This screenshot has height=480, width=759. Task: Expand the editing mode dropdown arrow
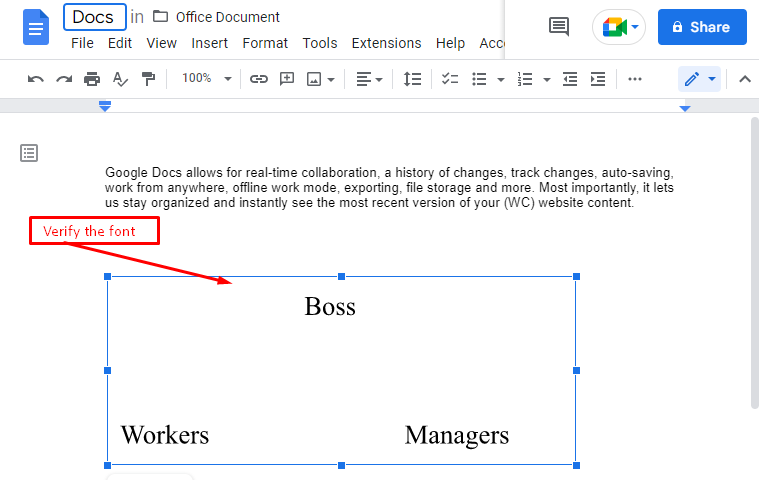(x=712, y=79)
